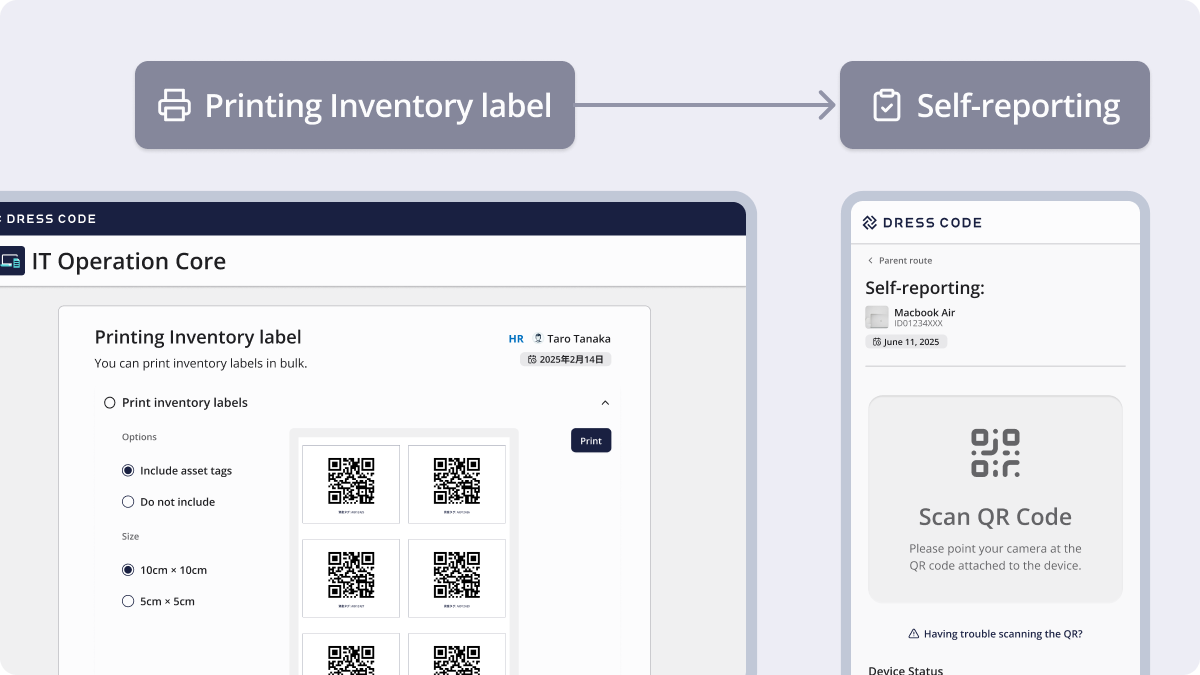Click the monitor icon beside IT Operation Core
1200x675 pixels.
click(x=12, y=260)
